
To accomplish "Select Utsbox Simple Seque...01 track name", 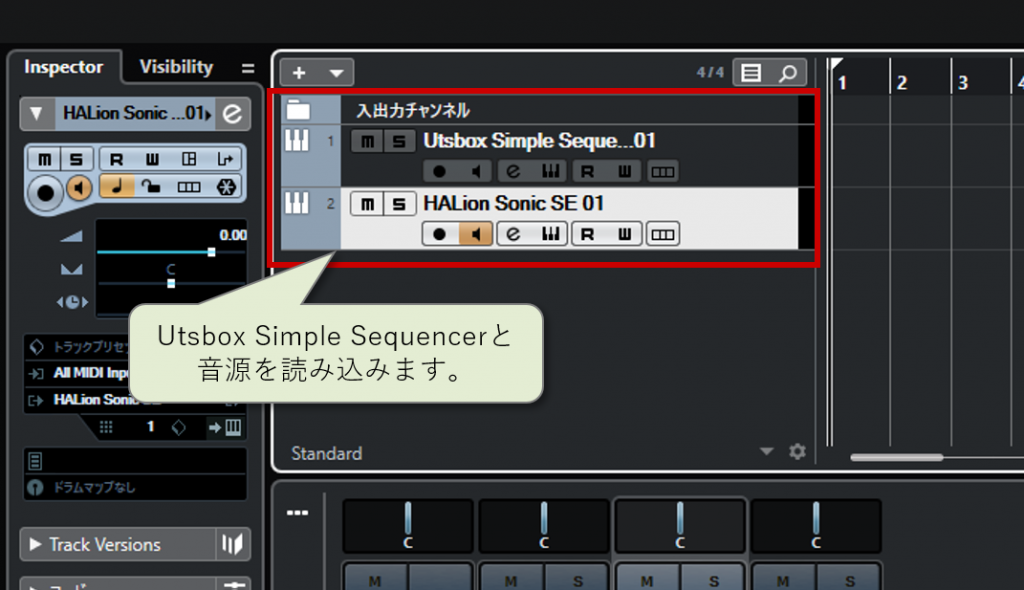I will (x=539, y=140).
